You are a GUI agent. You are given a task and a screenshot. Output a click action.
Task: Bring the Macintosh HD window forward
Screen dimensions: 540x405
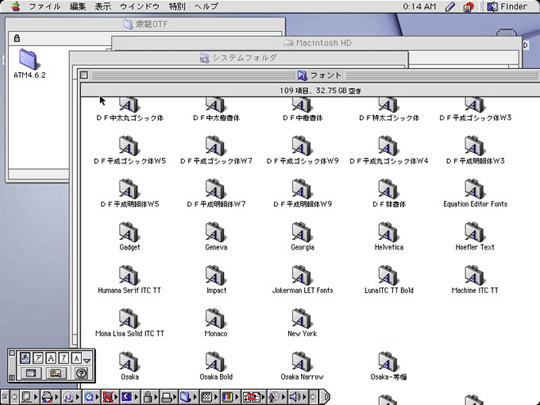click(316, 43)
